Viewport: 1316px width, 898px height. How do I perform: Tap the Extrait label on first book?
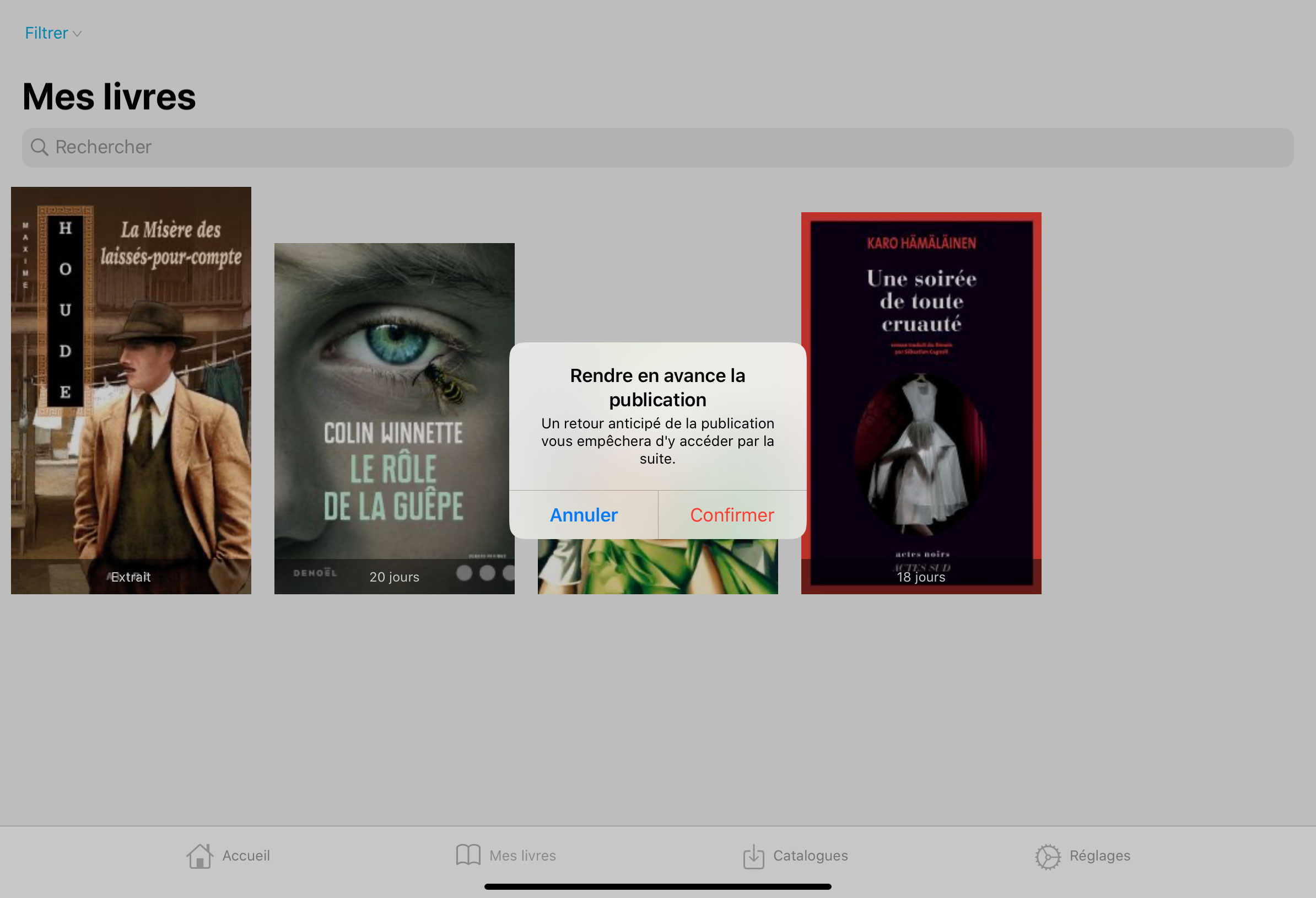click(131, 577)
